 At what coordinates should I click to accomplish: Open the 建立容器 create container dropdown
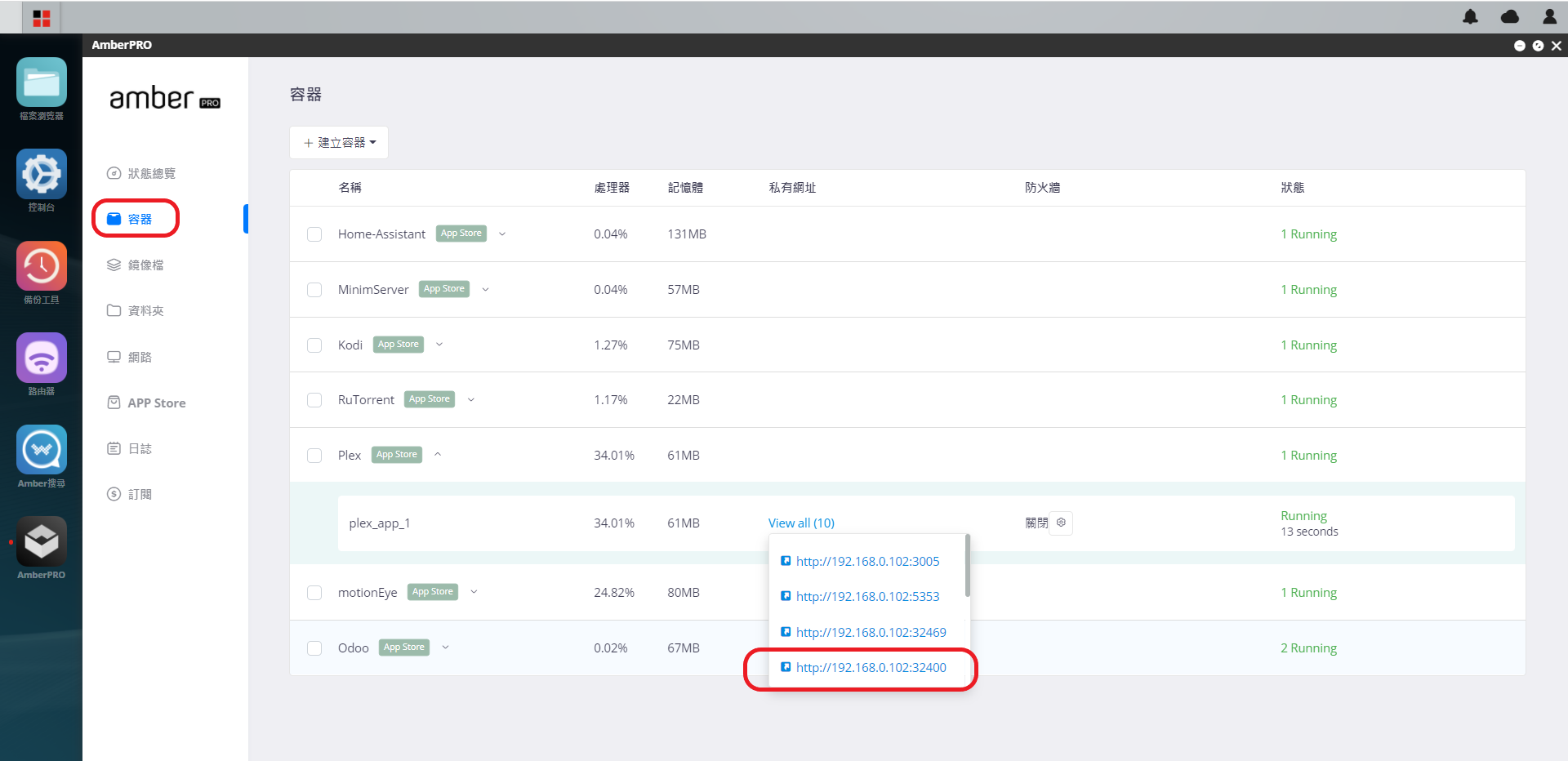tap(339, 143)
